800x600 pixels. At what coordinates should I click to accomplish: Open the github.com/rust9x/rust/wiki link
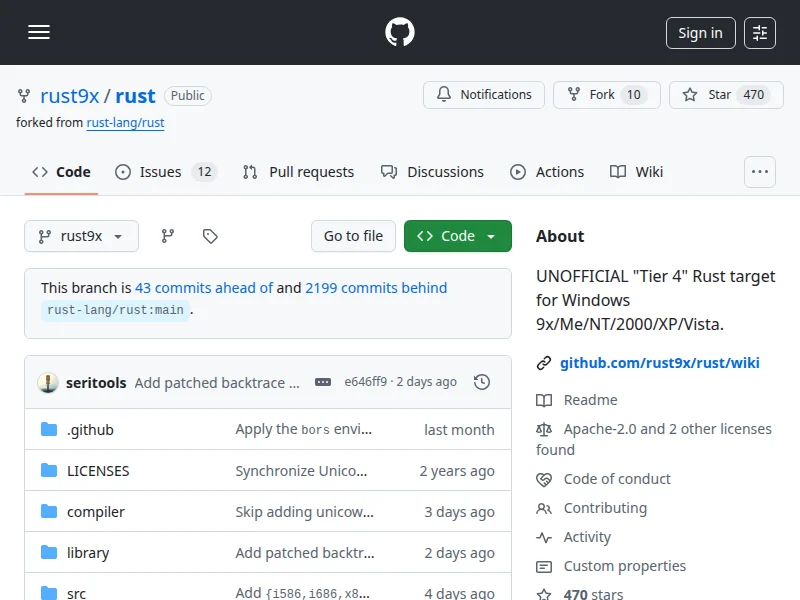660,362
